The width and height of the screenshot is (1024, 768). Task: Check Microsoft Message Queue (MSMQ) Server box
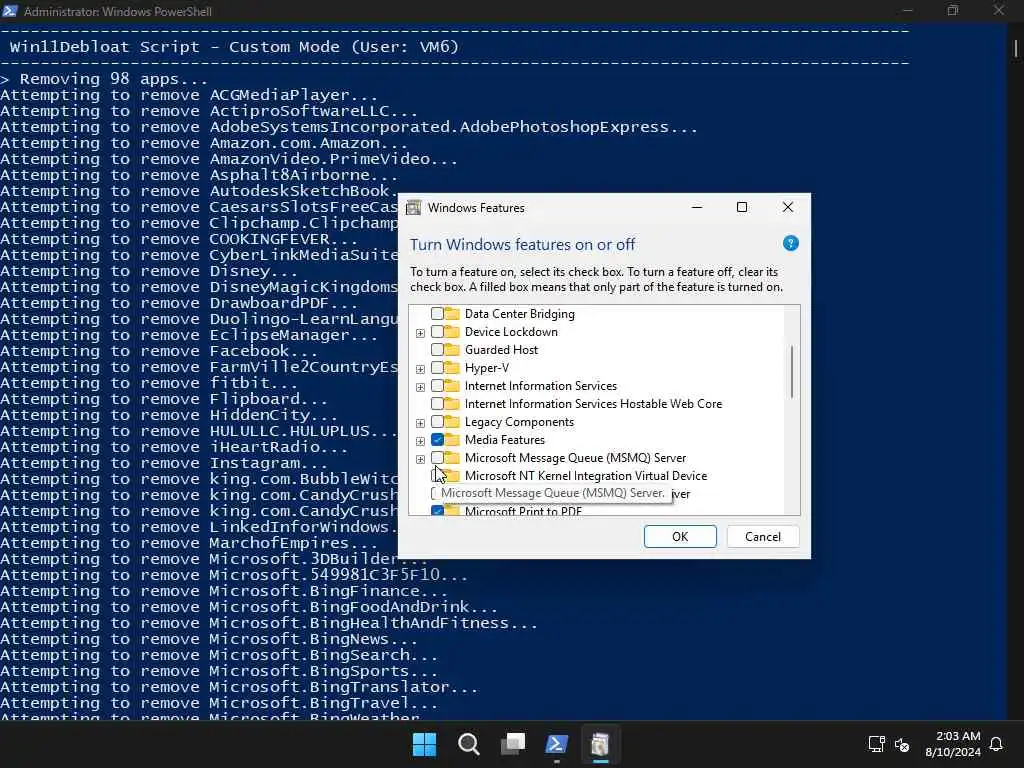(x=438, y=458)
